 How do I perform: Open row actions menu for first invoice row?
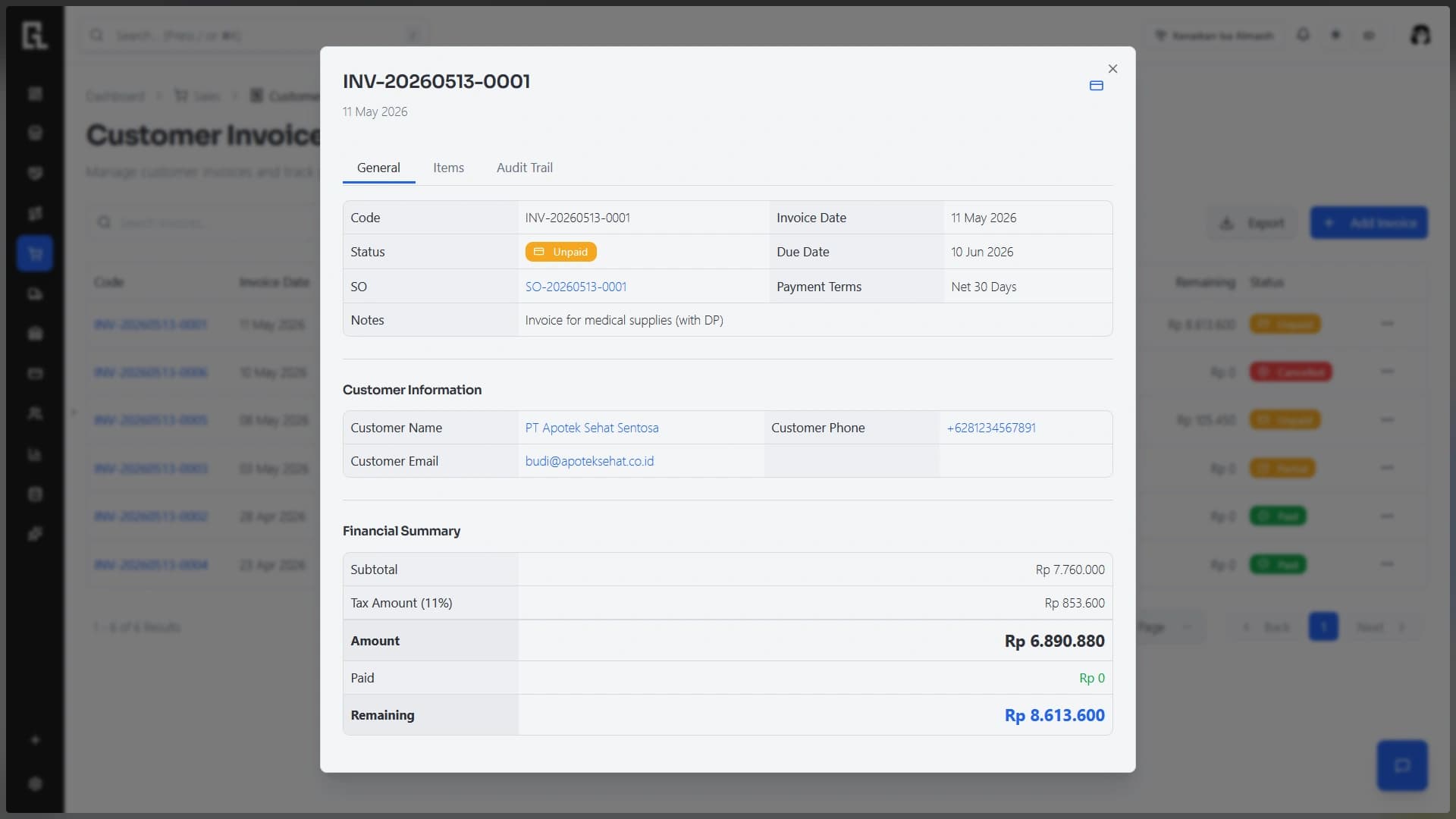coord(1387,324)
